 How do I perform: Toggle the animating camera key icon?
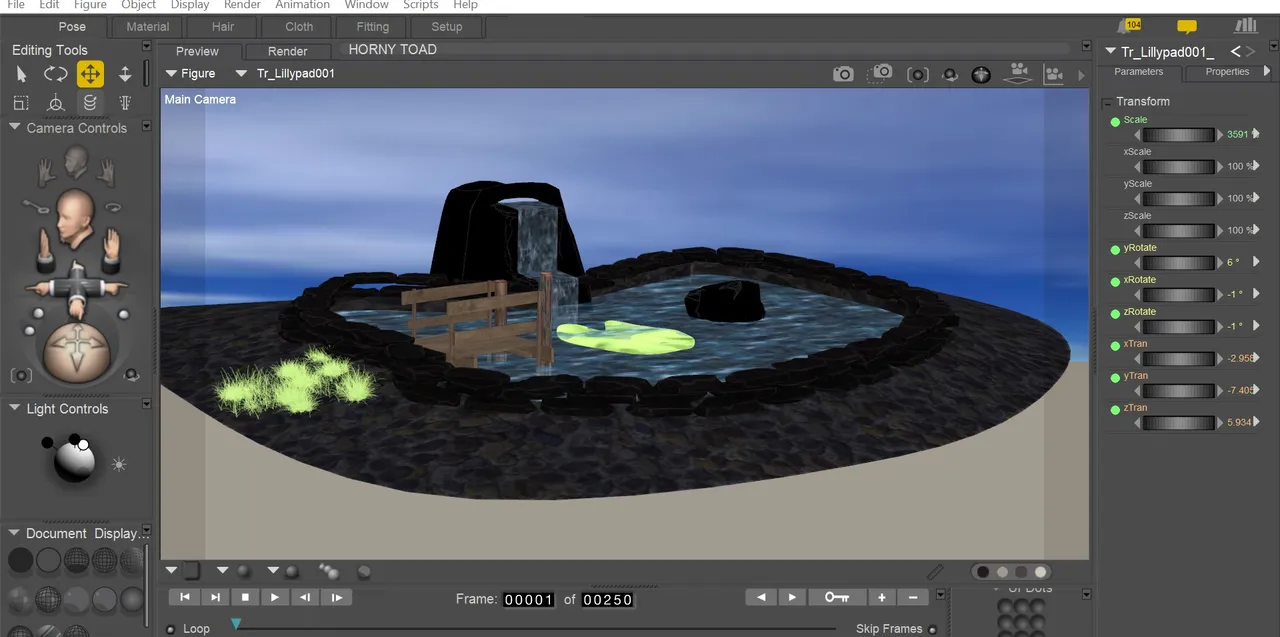coord(35,208)
